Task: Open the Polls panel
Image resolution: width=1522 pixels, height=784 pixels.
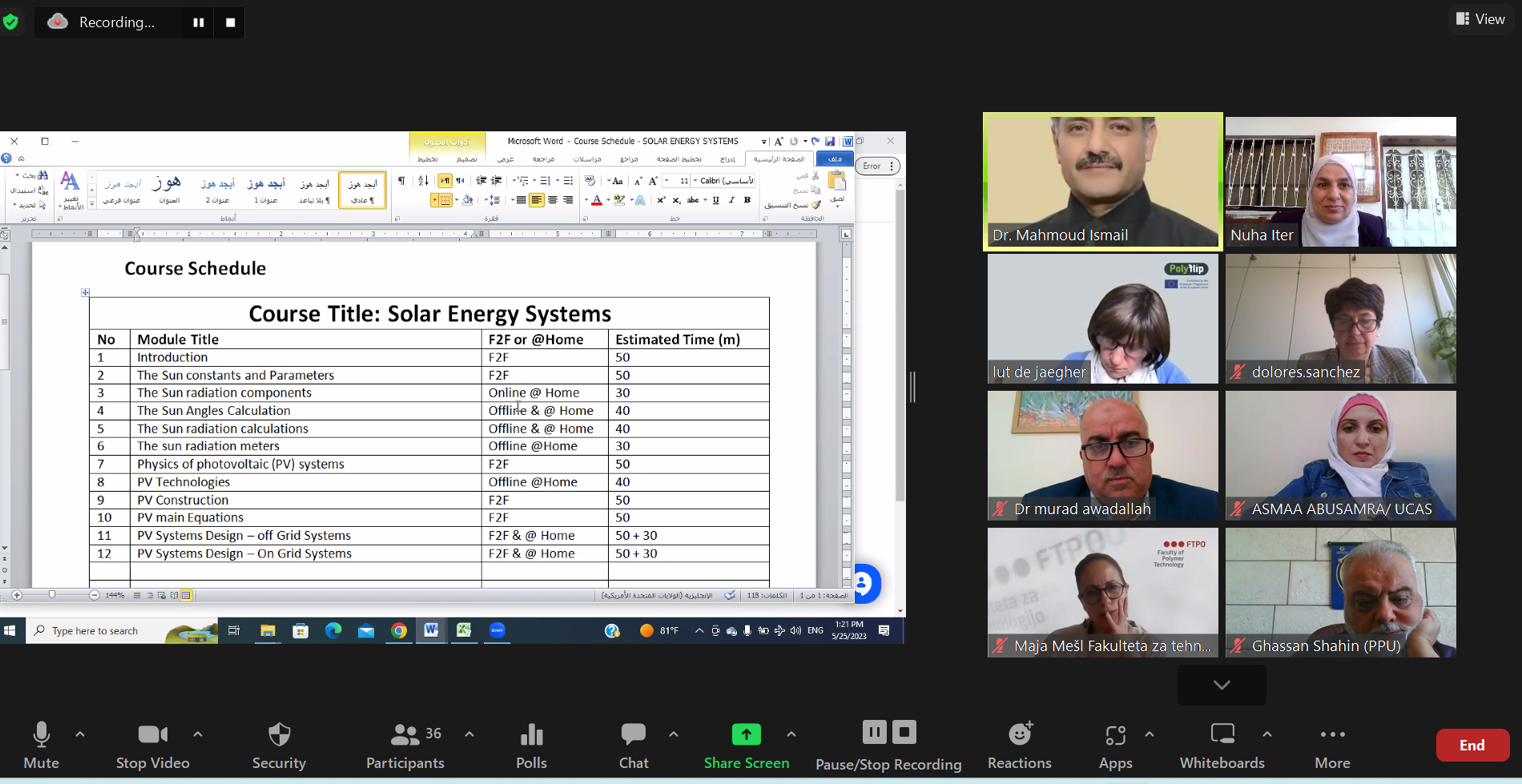Action: coord(531,746)
